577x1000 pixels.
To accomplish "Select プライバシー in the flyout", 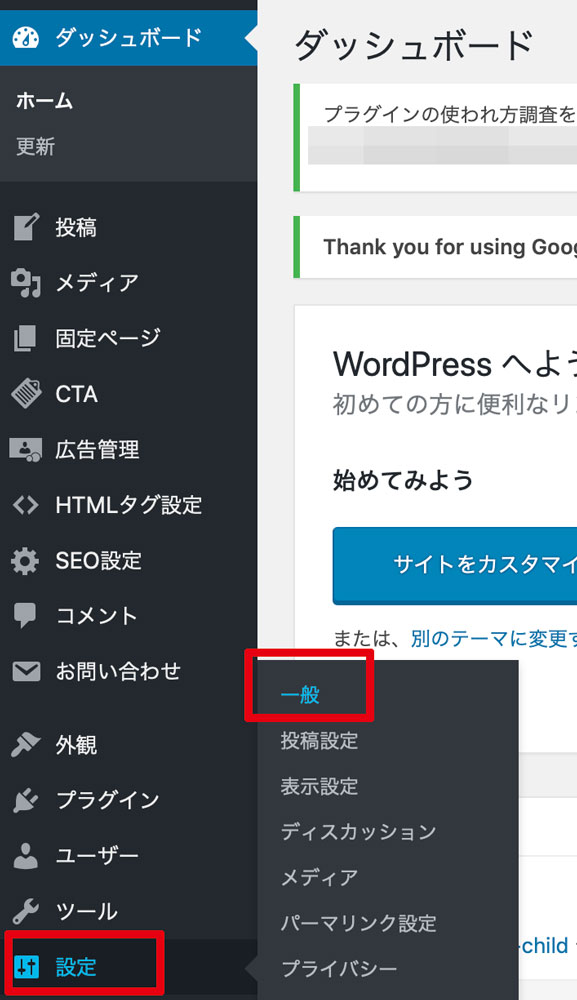I will point(339,969).
